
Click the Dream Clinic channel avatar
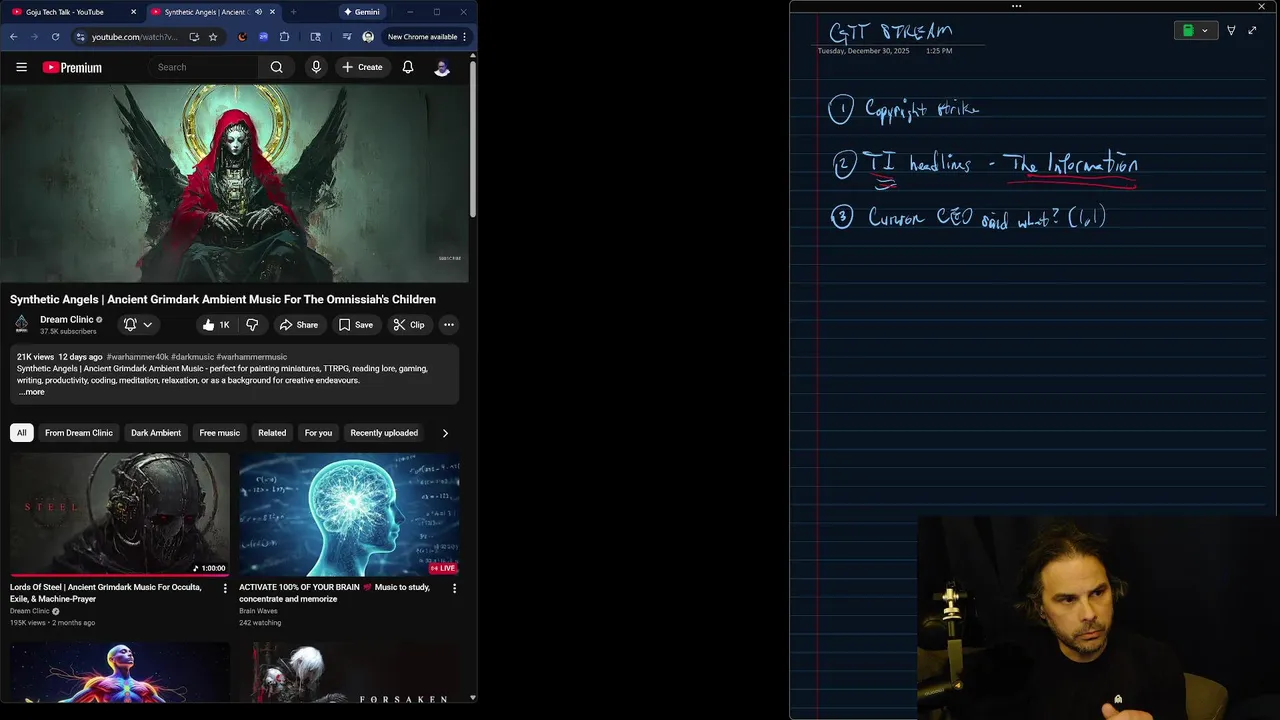21,325
